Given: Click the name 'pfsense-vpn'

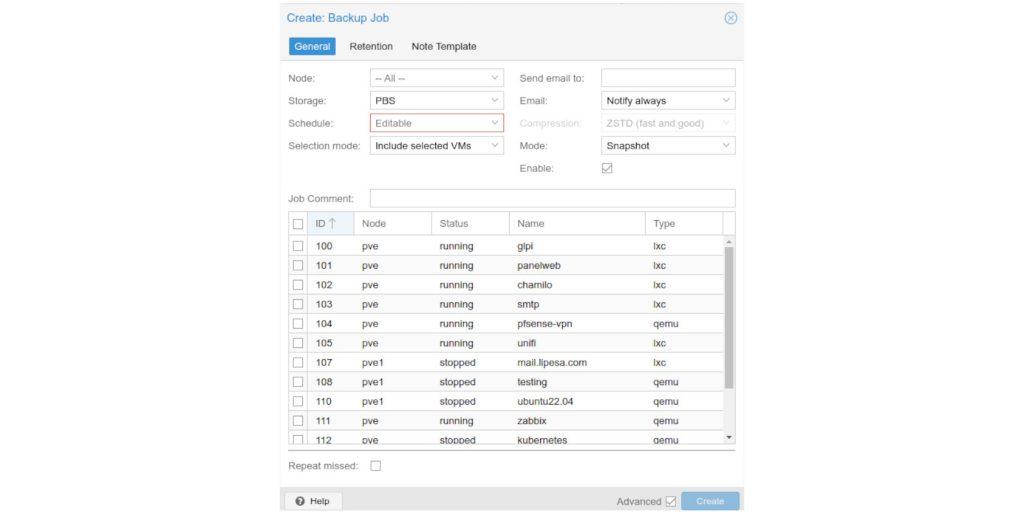Looking at the screenshot, I should (x=545, y=323).
